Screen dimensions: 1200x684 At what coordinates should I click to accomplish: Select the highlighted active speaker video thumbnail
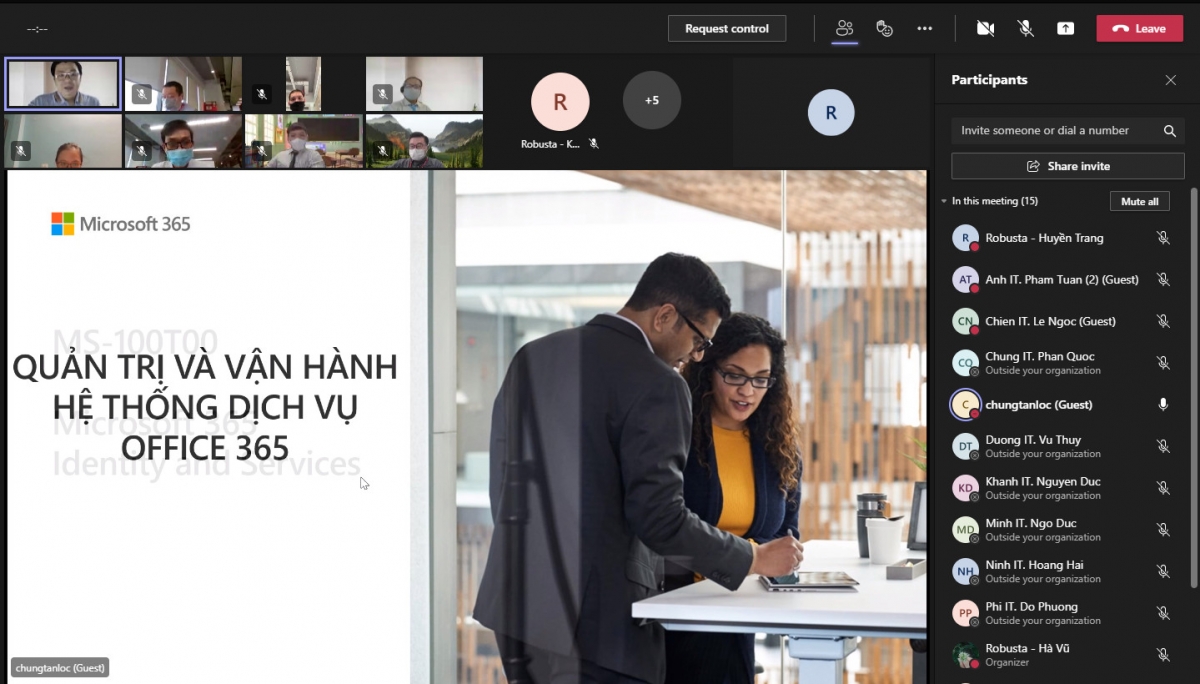pos(63,83)
